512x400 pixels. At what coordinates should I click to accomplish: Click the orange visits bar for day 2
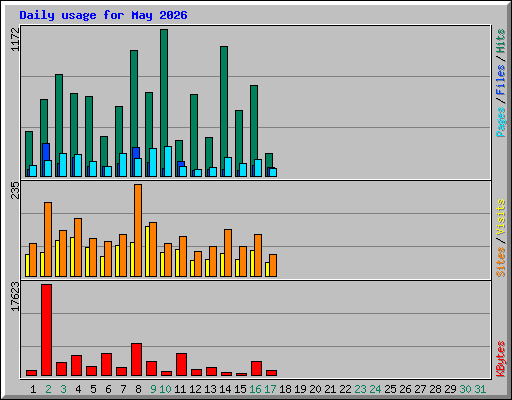[48, 239]
